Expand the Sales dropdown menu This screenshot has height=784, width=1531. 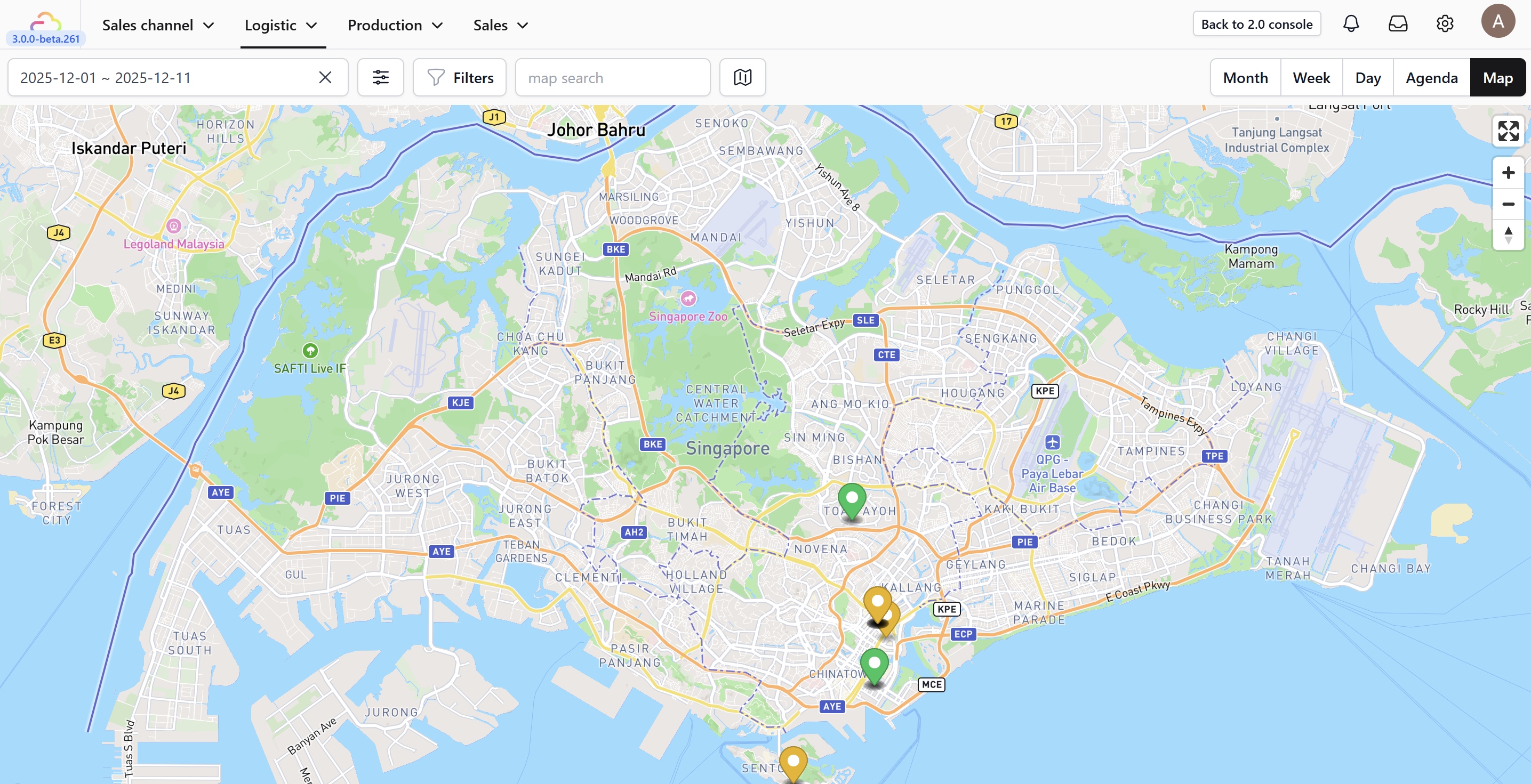(x=500, y=25)
